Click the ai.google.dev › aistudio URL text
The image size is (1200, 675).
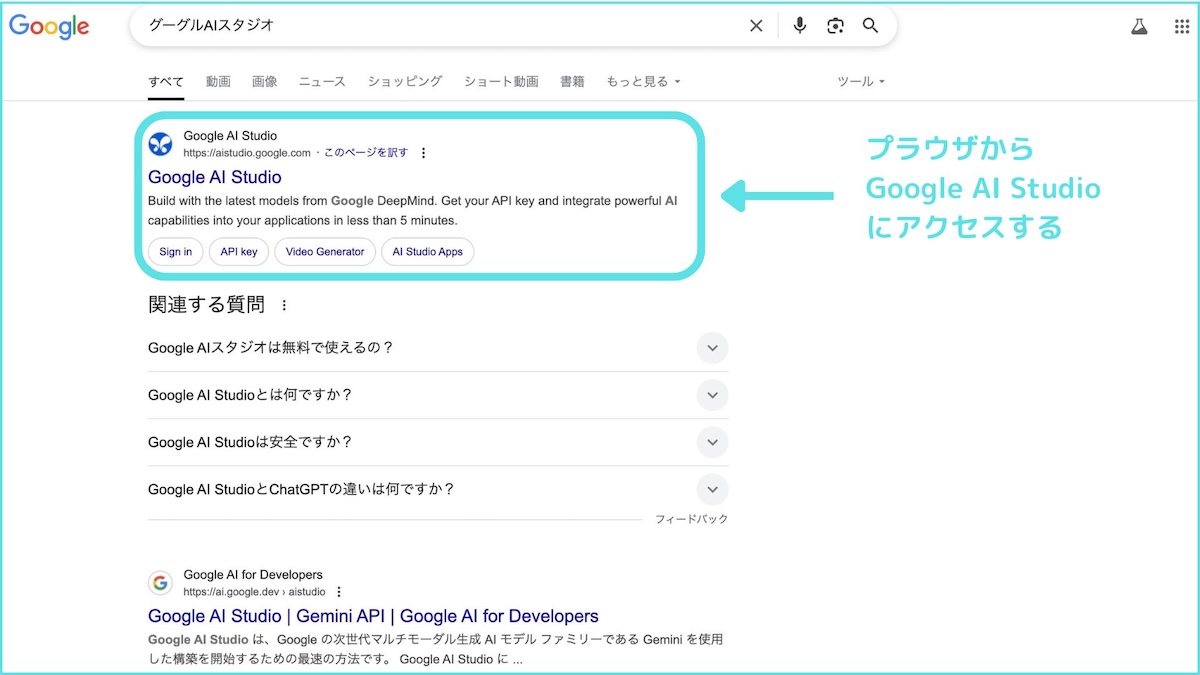[x=254, y=592]
